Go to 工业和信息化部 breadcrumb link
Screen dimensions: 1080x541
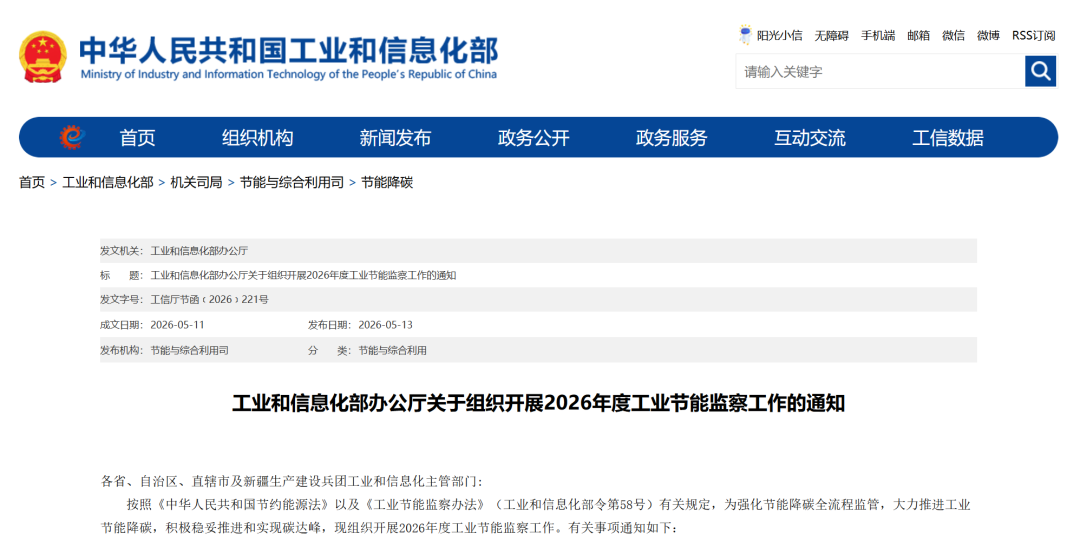tap(107, 182)
